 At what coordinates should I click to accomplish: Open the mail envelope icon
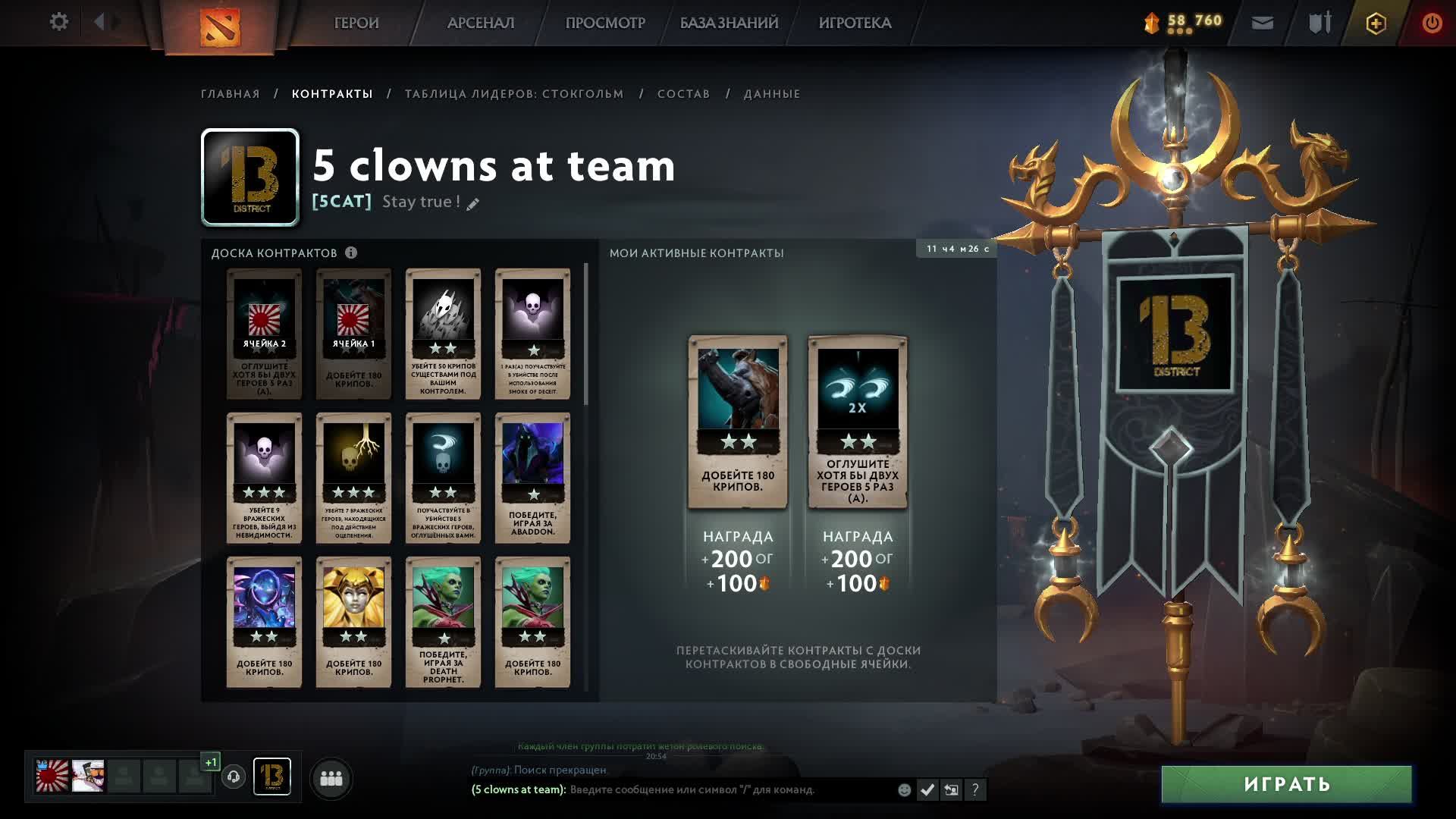[1263, 24]
